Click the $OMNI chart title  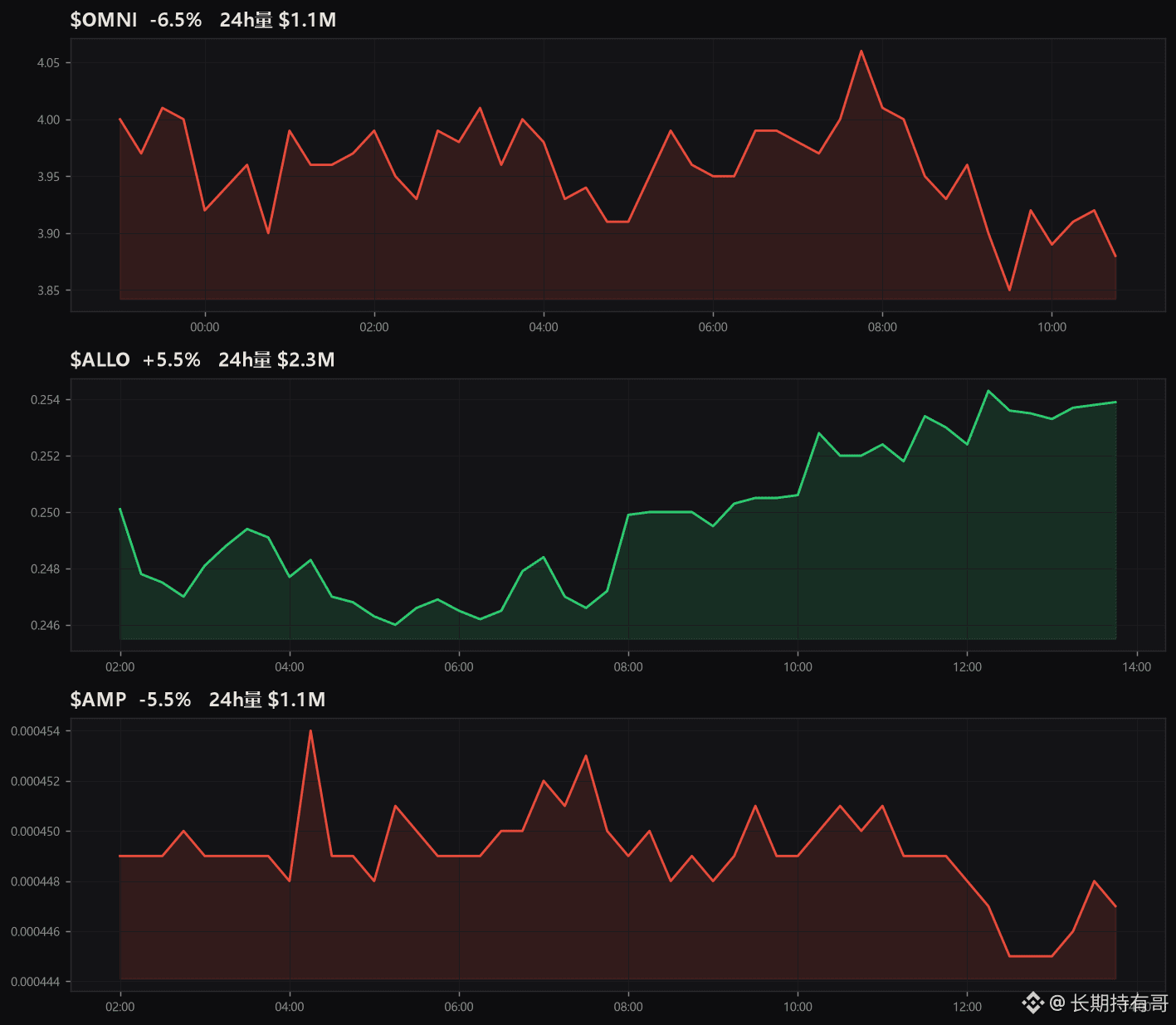(x=104, y=20)
